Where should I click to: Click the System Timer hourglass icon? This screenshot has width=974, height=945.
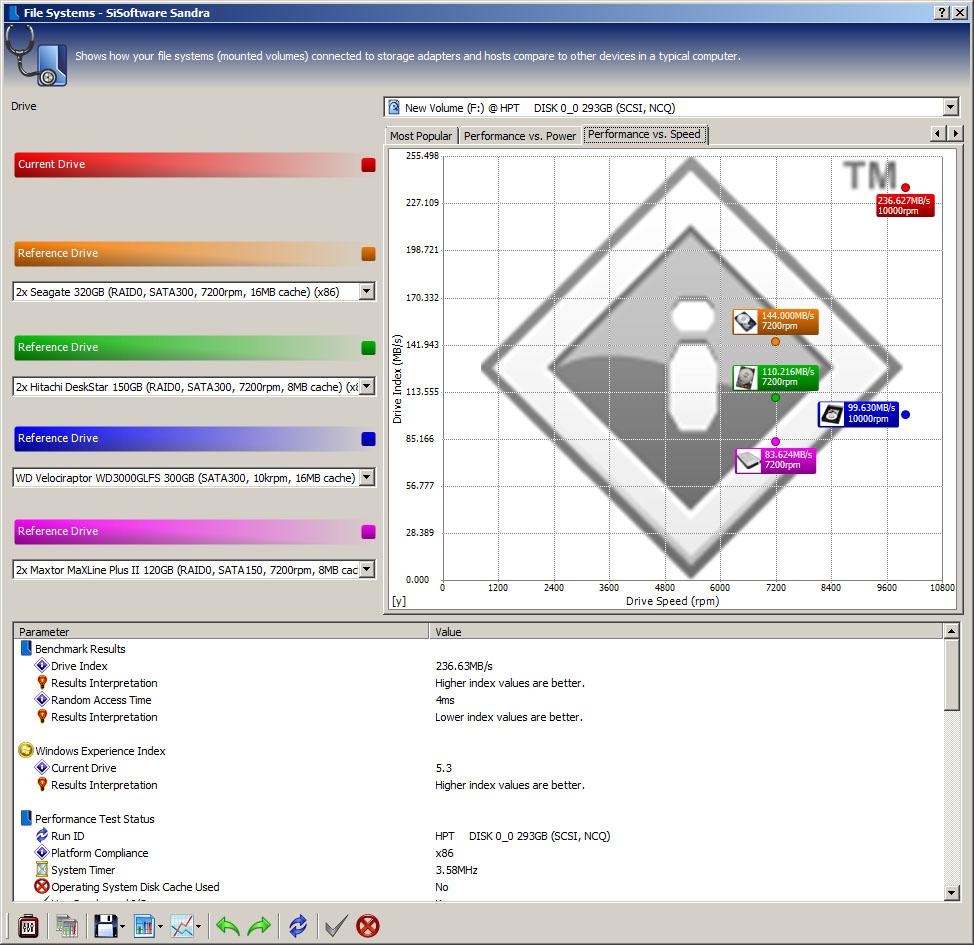click(42, 870)
